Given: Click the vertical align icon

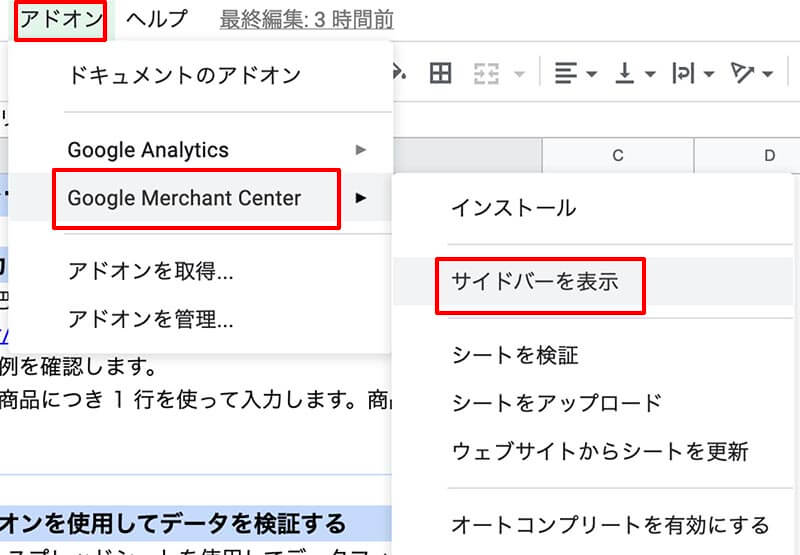Looking at the screenshot, I should coord(624,73).
